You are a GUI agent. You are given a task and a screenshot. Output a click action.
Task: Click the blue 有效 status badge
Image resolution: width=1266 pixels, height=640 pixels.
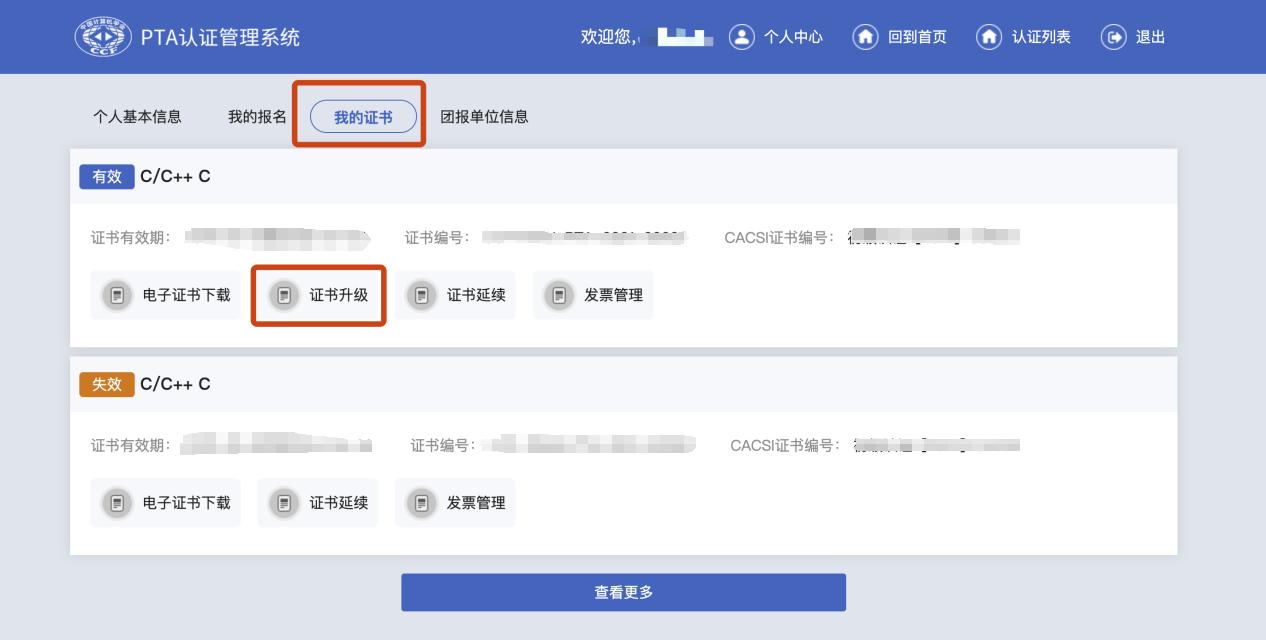tap(107, 176)
